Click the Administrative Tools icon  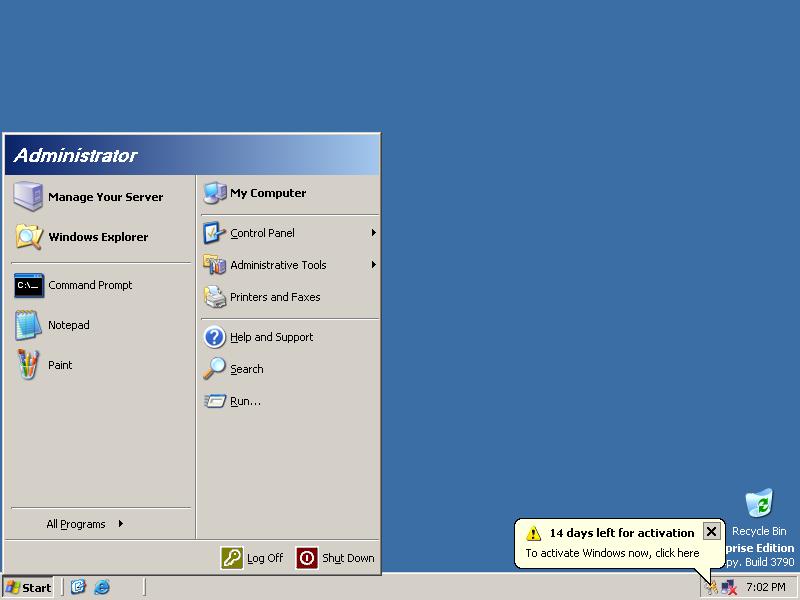[x=214, y=265]
